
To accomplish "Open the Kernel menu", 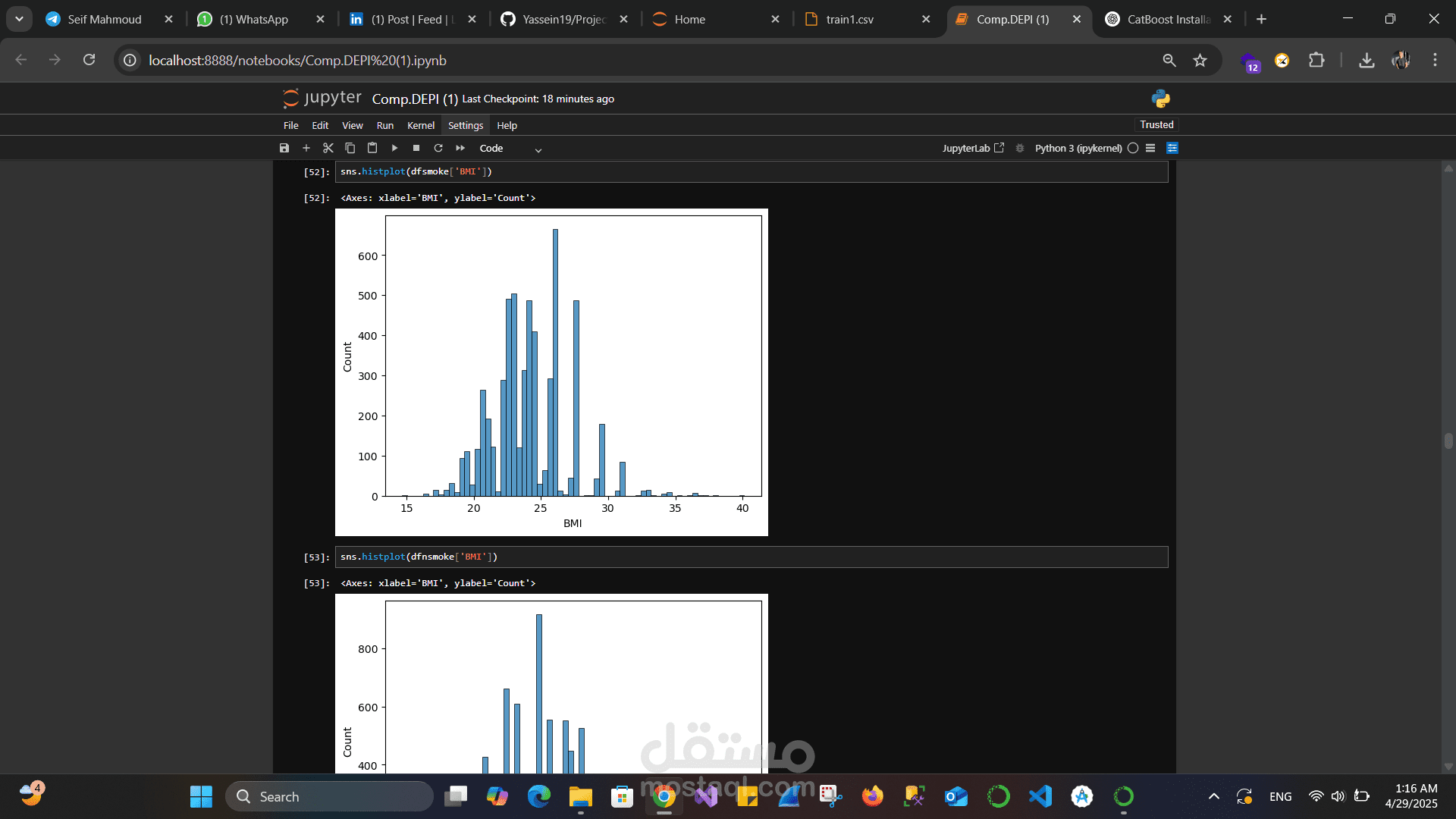I will point(420,125).
